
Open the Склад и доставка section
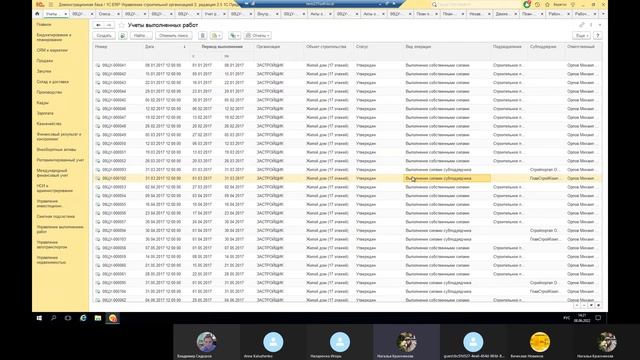coord(53,82)
